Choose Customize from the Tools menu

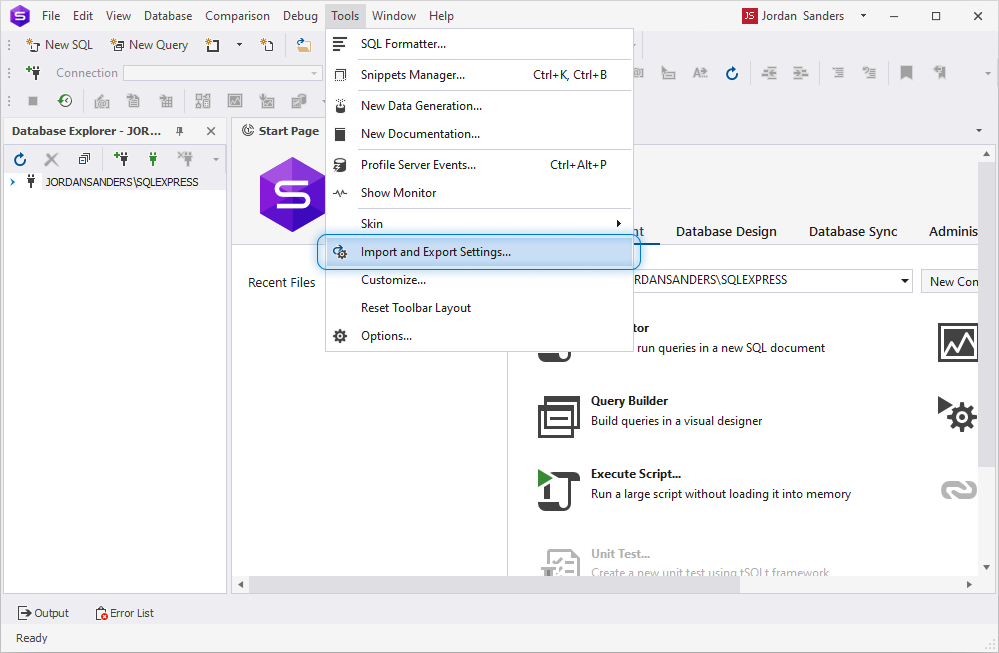(x=479, y=280)
